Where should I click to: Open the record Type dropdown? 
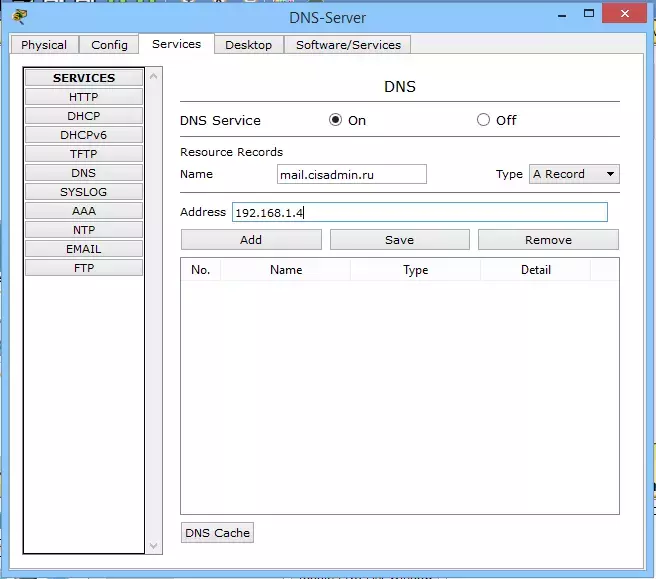pyautogui.click(x=574, y=174)
